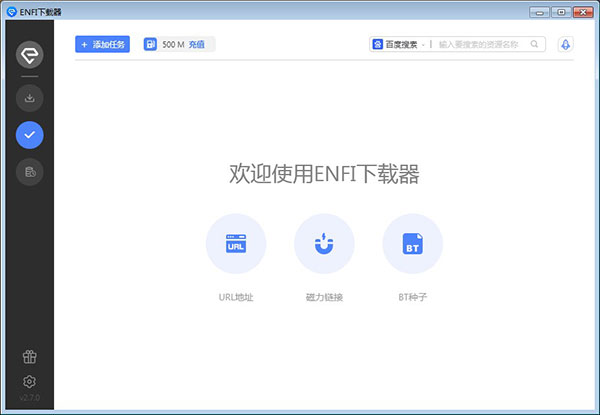This screenshot has width=600, height=415.
Task: Open the gift box icon
Action: pyautogui.click(x=29, y=356)
